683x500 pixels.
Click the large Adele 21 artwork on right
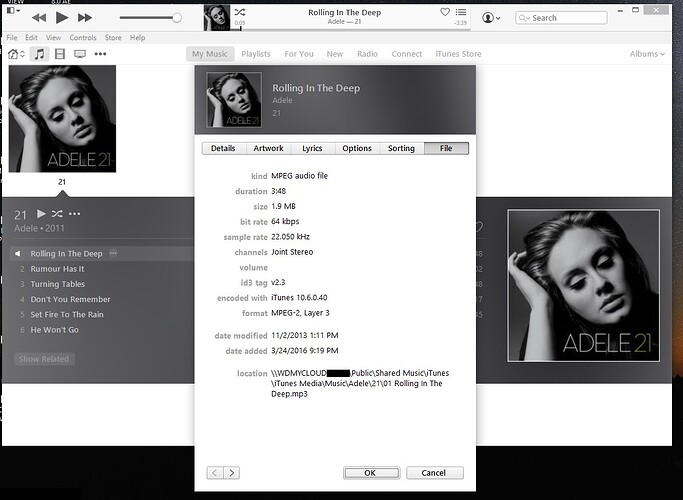tap(583, 286)
